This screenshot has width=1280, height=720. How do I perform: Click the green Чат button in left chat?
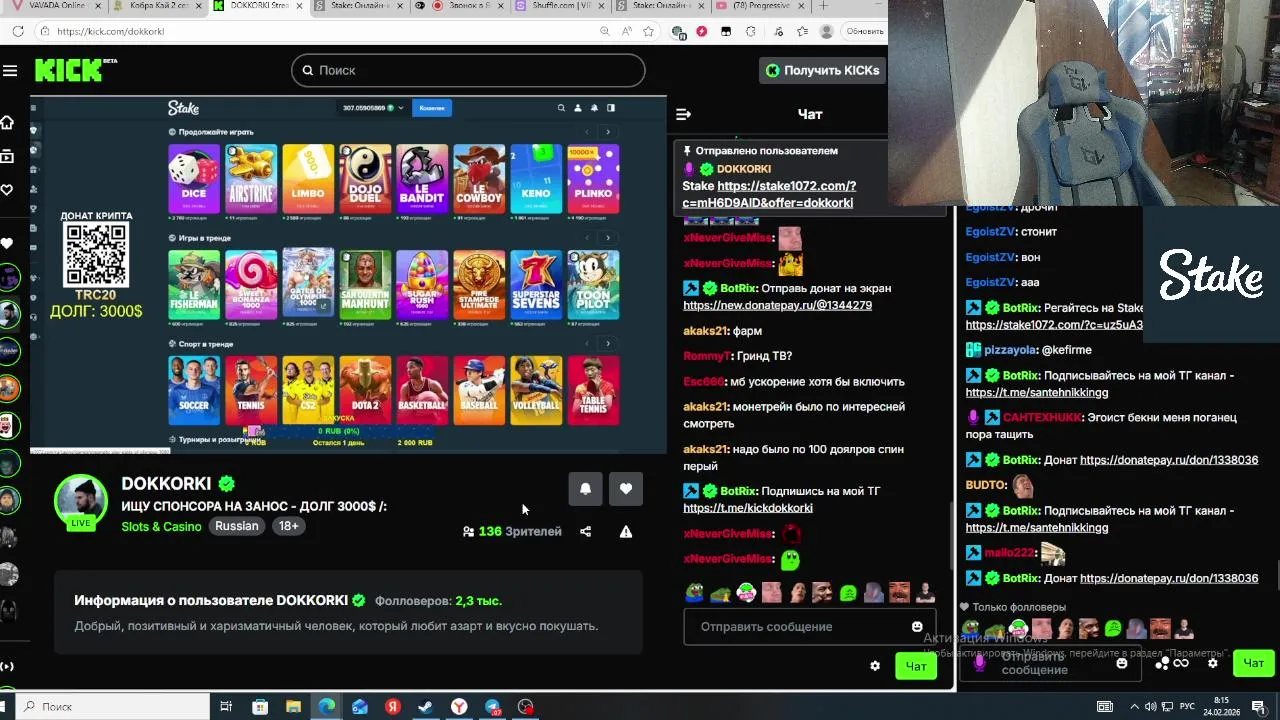point(916,666)
